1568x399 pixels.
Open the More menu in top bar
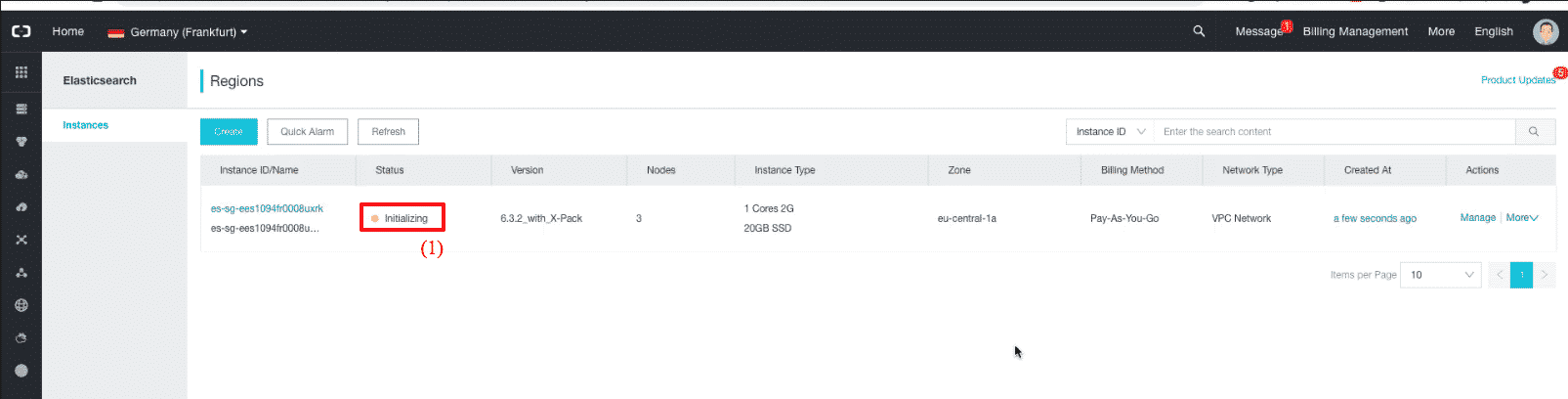(x=1441, y=31)
